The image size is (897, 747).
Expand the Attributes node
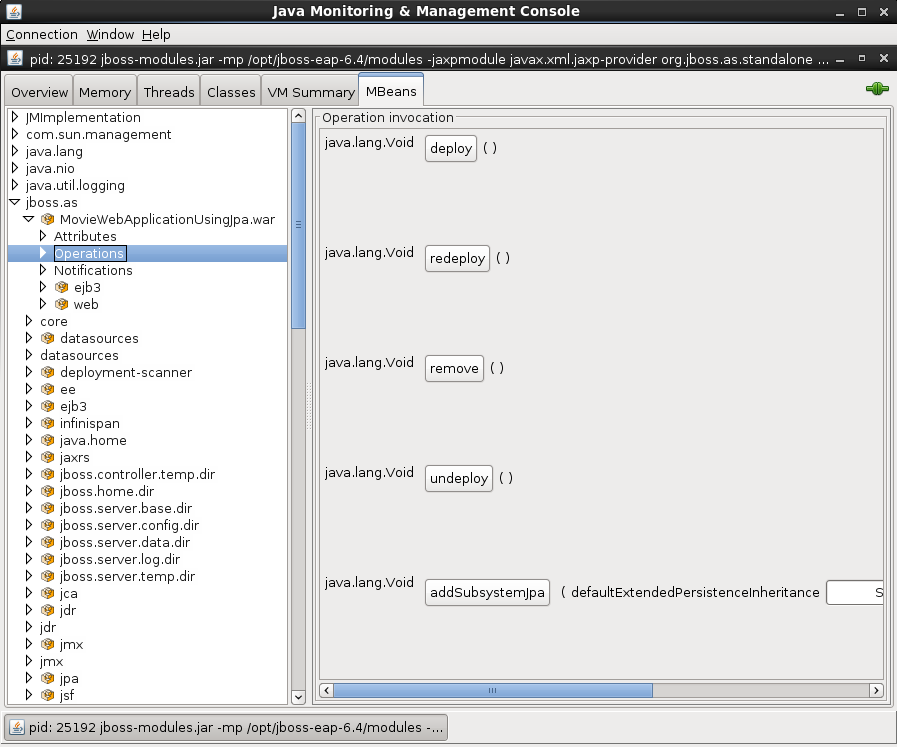(x=43, y=236)
